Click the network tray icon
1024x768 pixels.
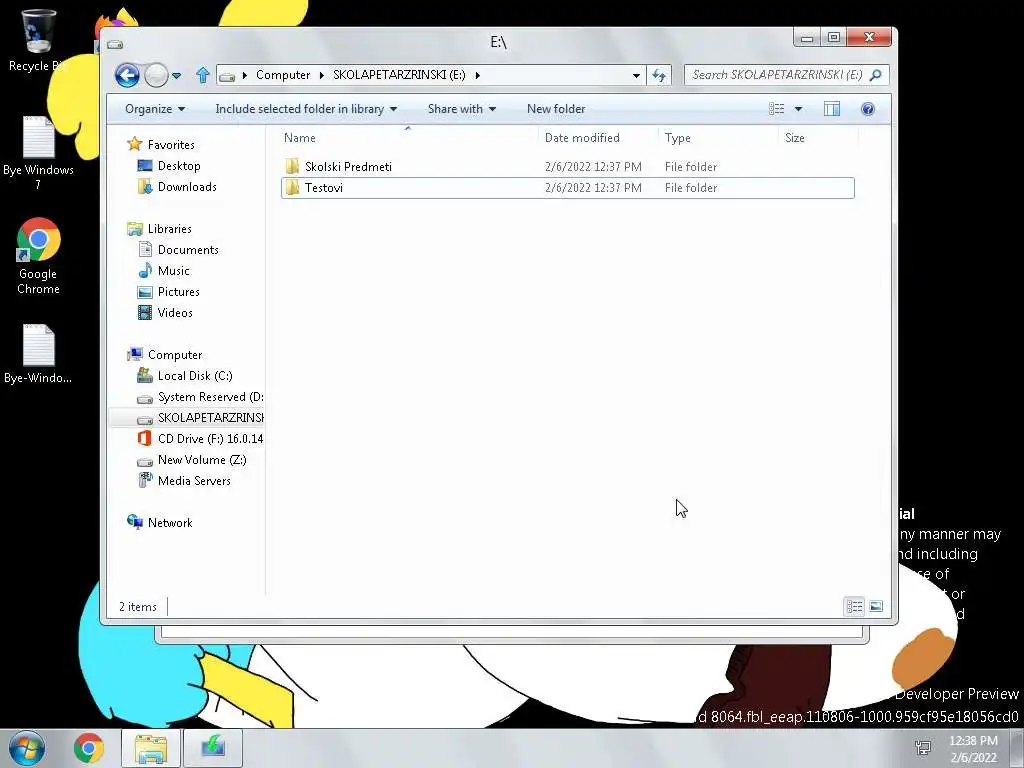923,748
